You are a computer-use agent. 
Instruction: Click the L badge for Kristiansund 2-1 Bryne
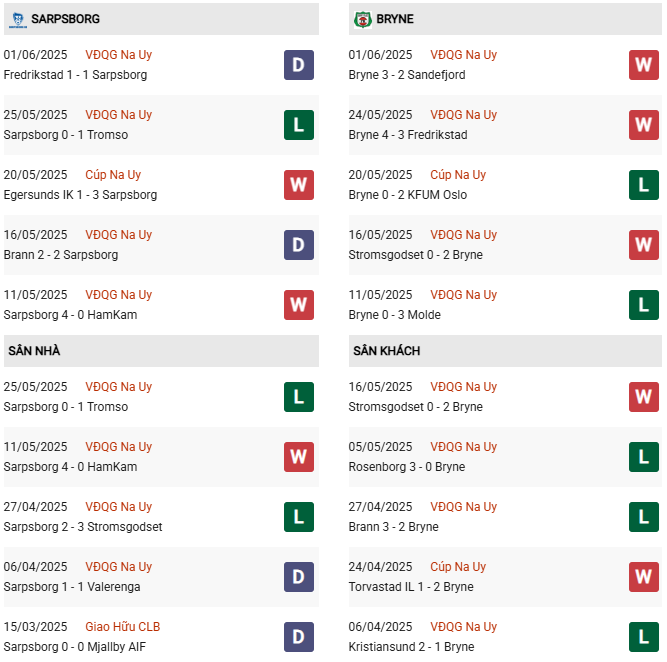[644, 637]
